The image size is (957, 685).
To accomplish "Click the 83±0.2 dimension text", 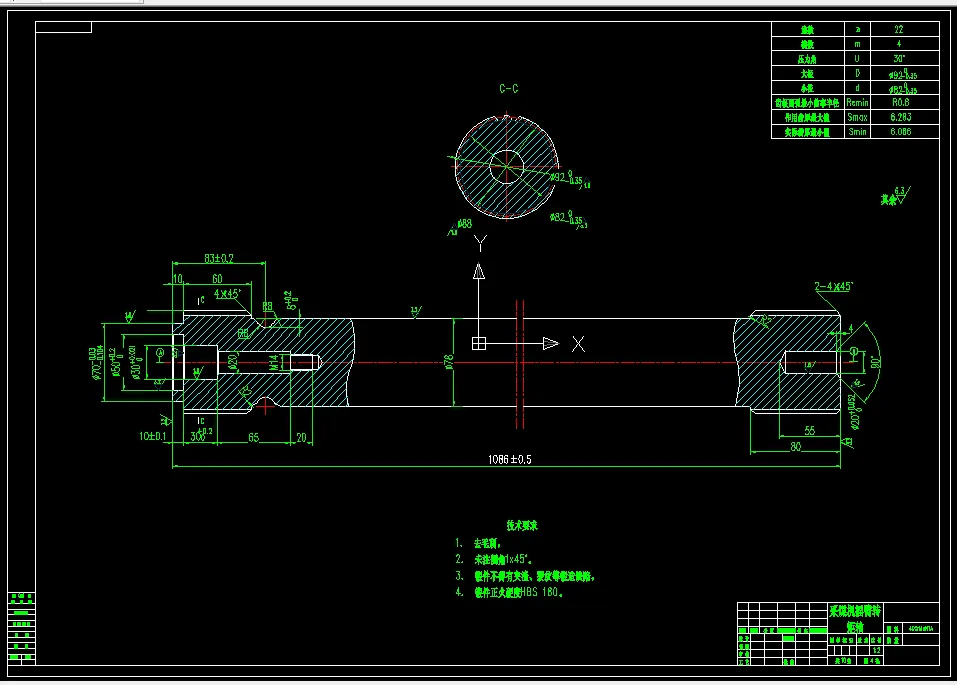I will (219, 259).
